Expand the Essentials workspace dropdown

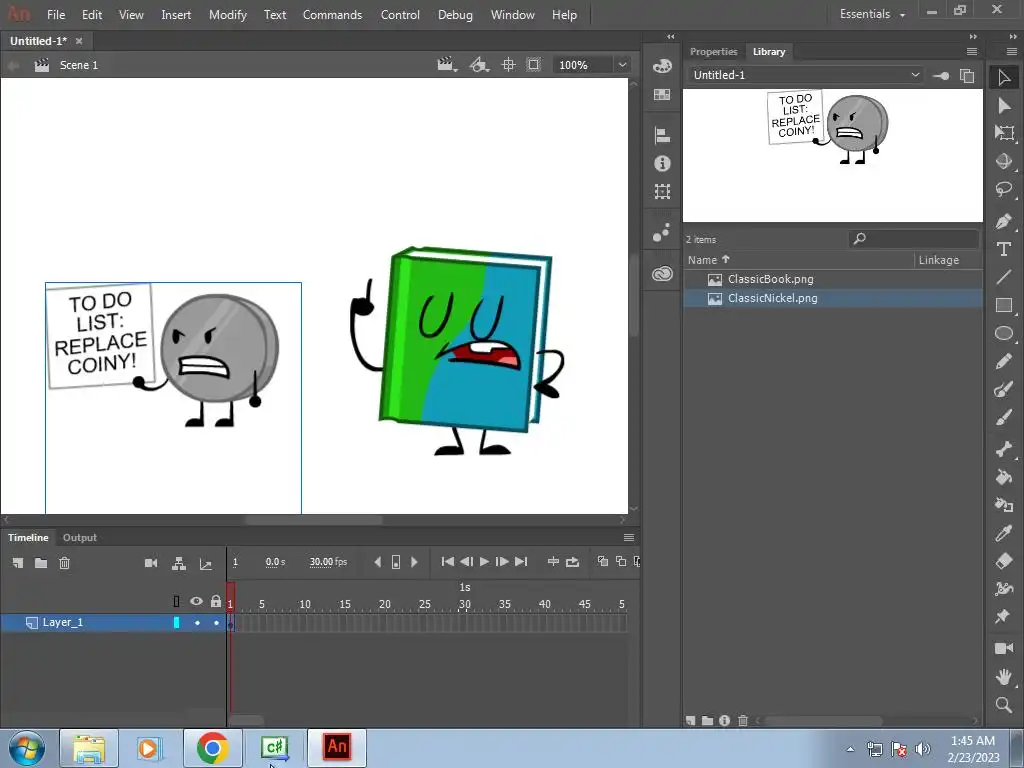872,15
